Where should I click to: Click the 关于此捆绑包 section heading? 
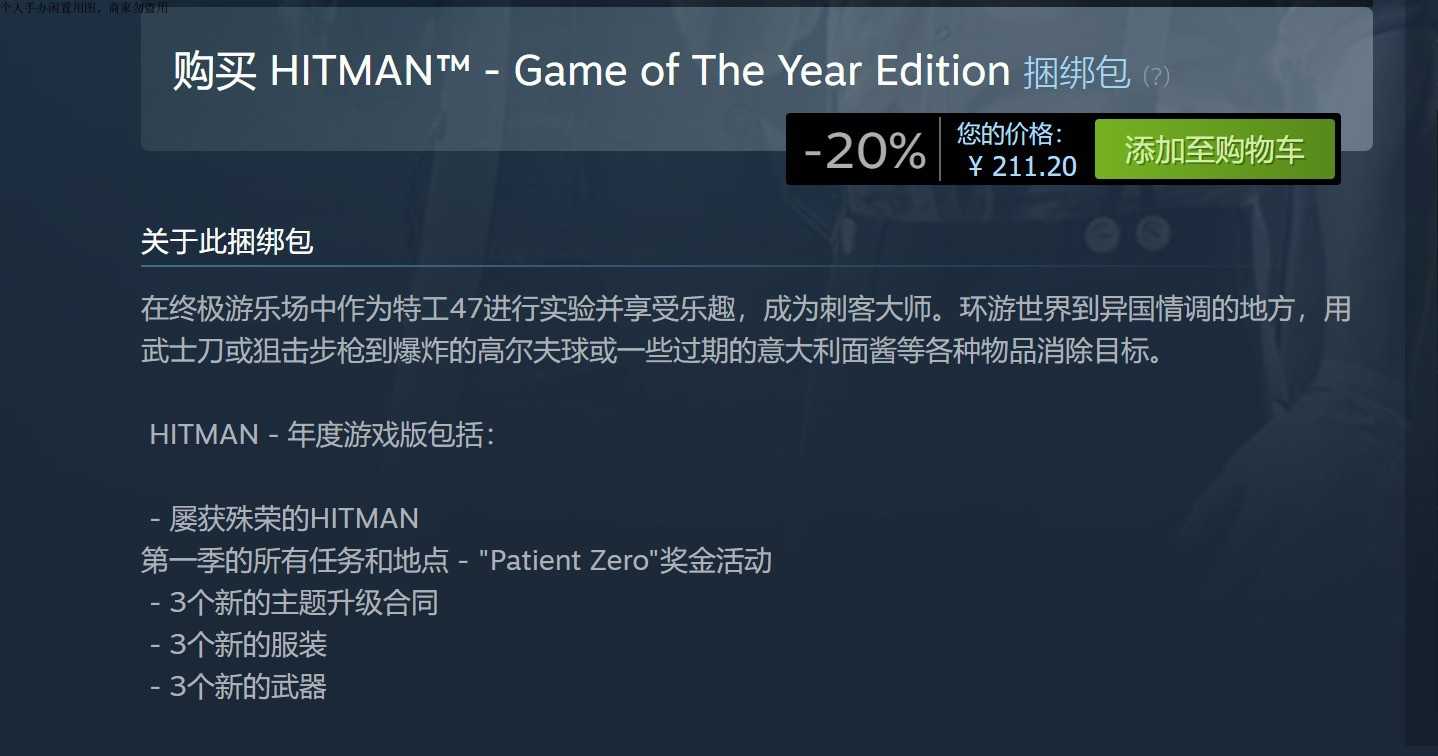point(227,241)
